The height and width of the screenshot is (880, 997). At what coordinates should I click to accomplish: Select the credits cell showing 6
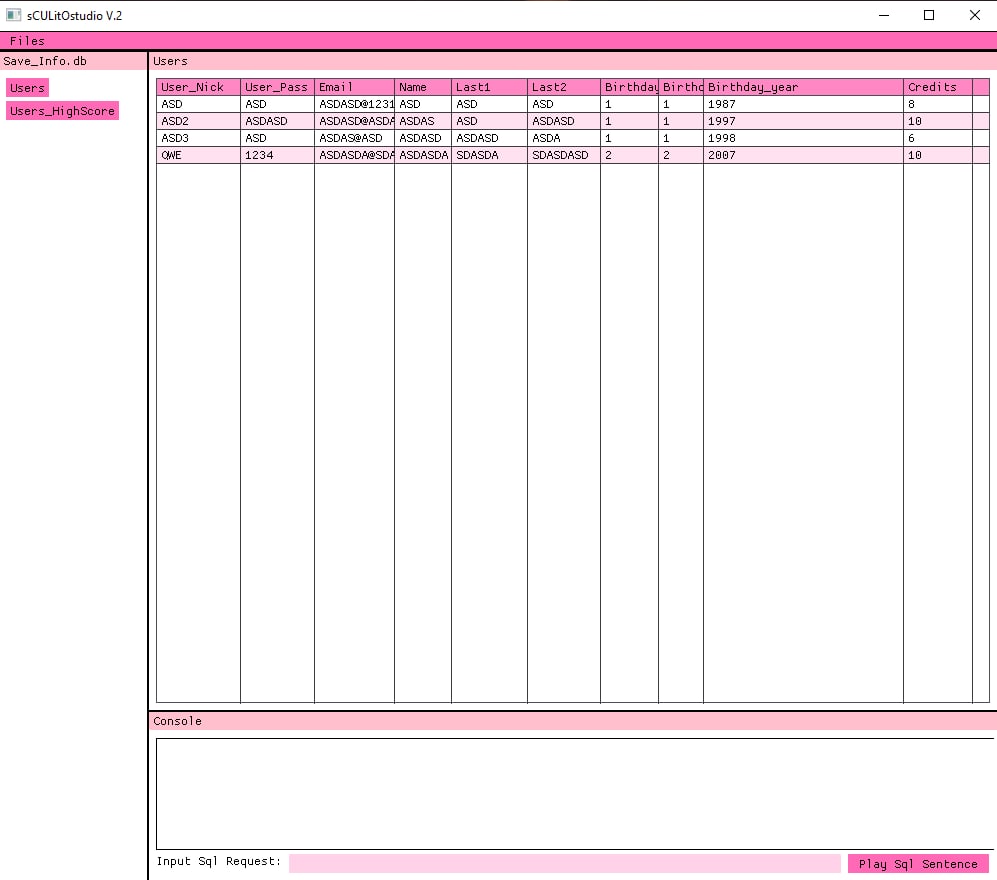pos(938,138)
